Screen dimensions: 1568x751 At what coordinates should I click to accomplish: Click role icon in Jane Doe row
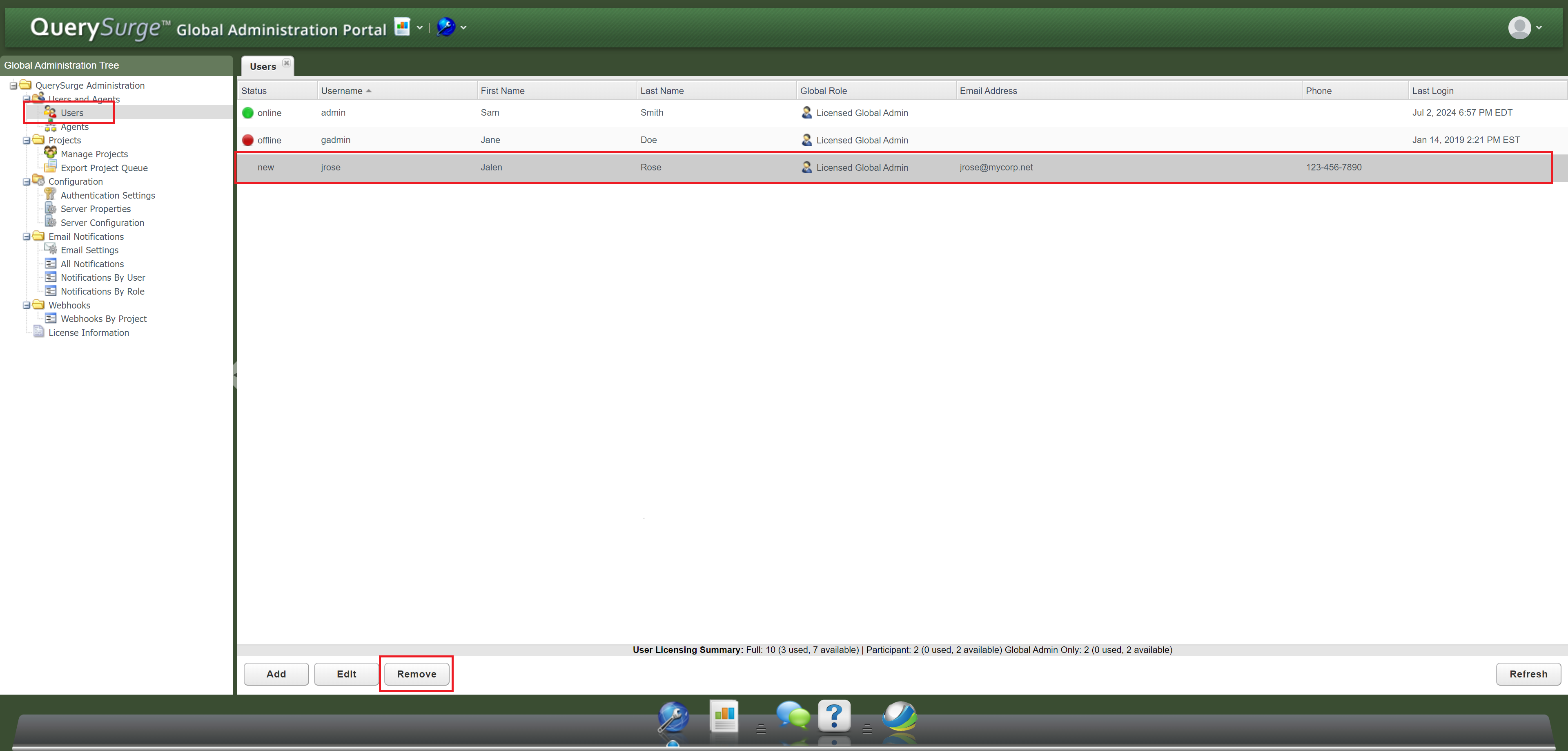[x=806, y=139]
